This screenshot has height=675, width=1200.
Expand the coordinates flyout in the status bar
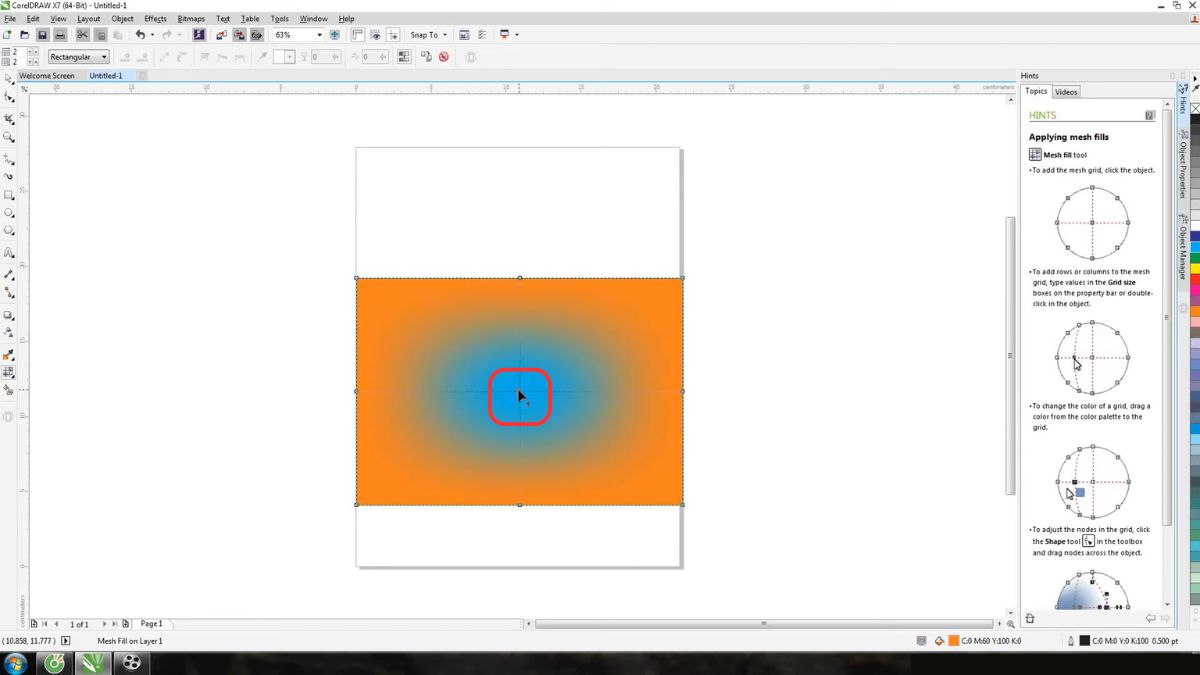66,641
